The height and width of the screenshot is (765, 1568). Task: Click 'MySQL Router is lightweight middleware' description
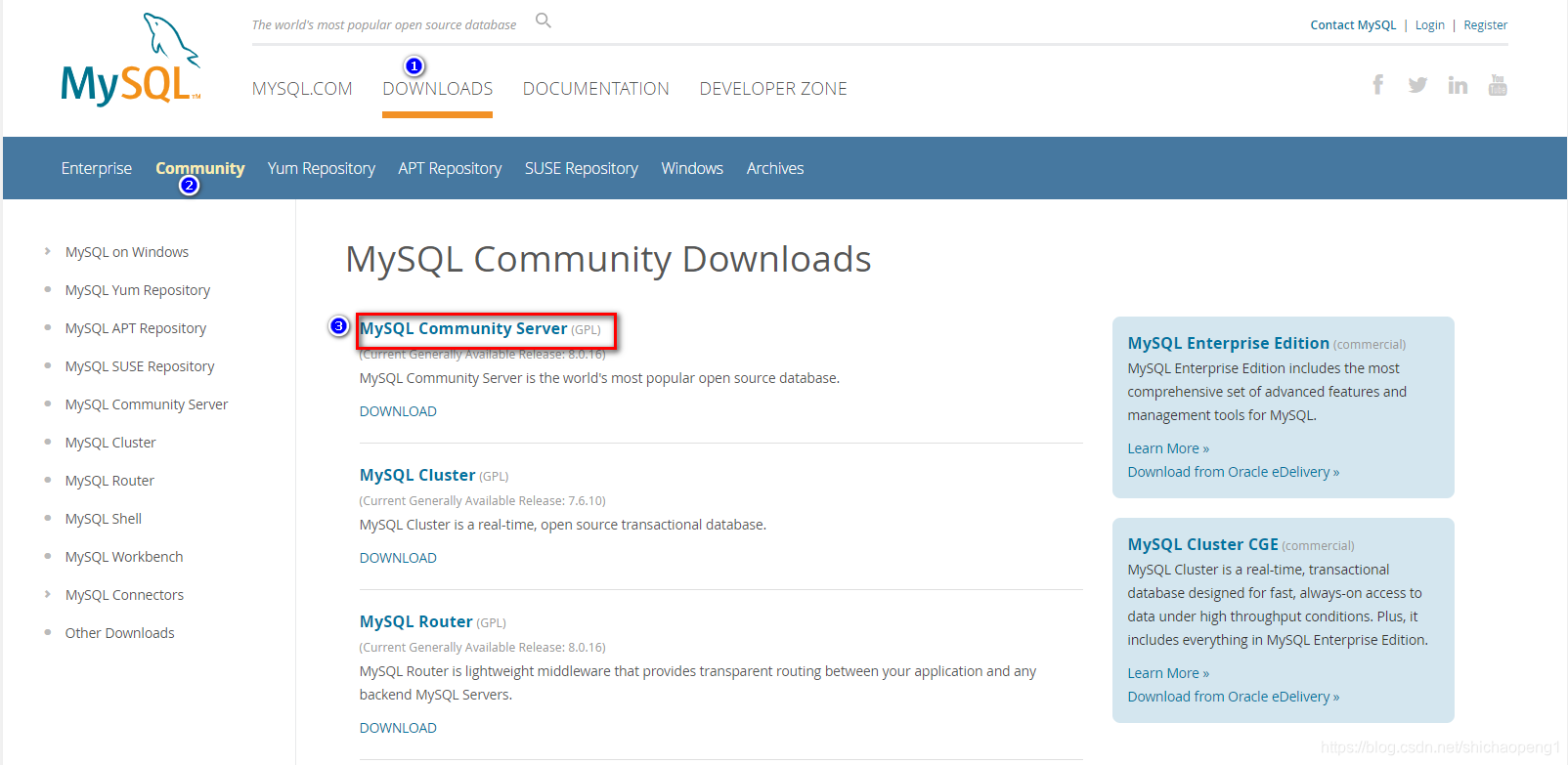[698, 683]
